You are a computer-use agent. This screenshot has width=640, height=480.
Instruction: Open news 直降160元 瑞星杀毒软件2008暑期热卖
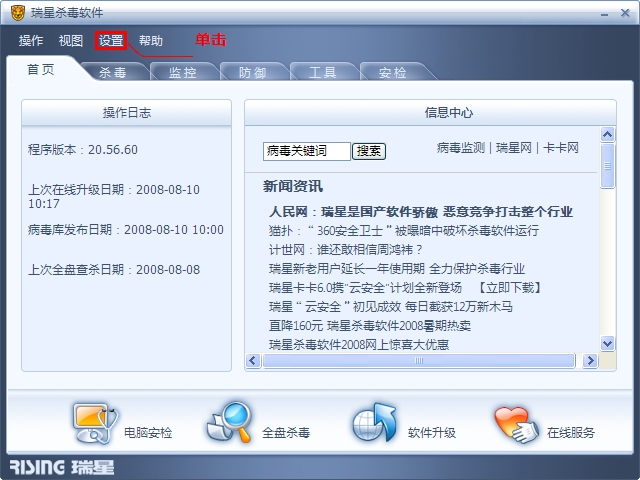point(370,325)
